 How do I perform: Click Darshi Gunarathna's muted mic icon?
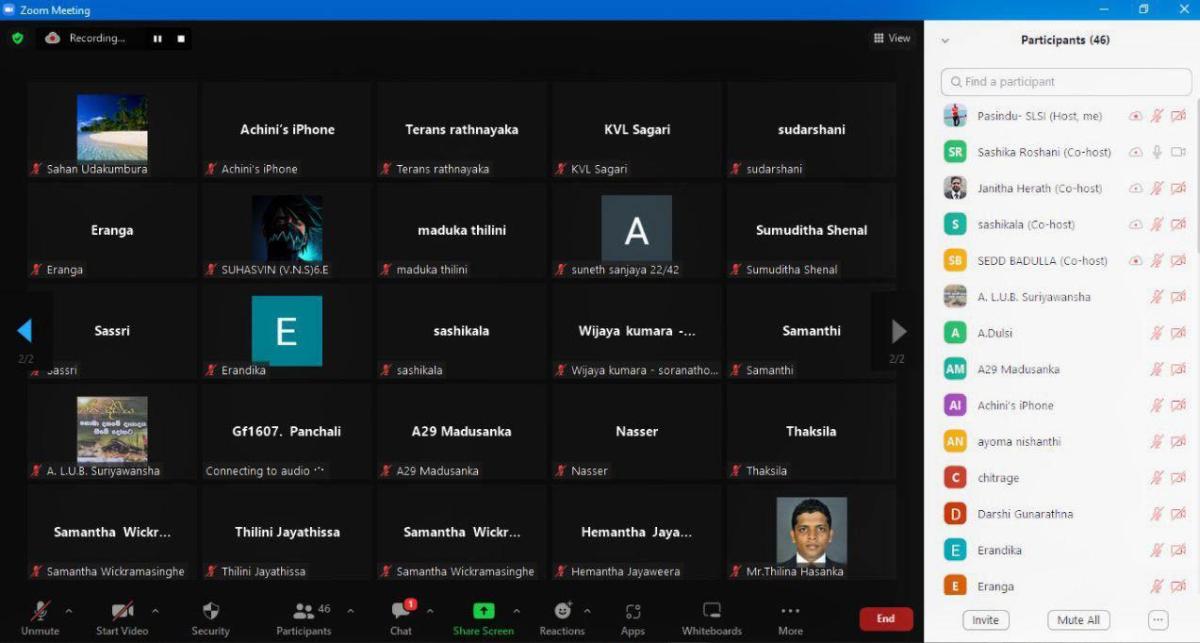click(1157, 514)
